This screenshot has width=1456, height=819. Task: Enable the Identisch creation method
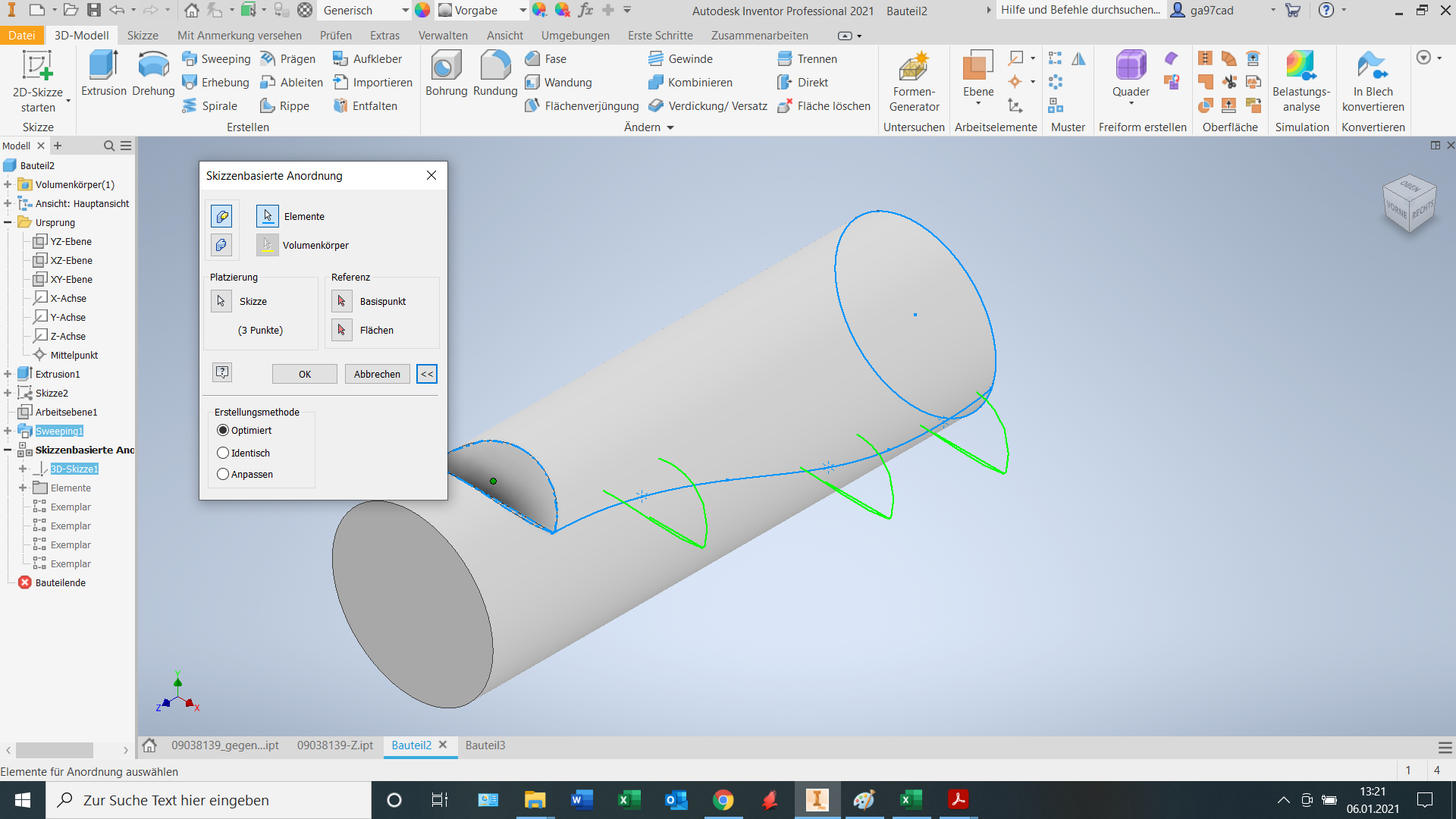(x=222, y=453)
